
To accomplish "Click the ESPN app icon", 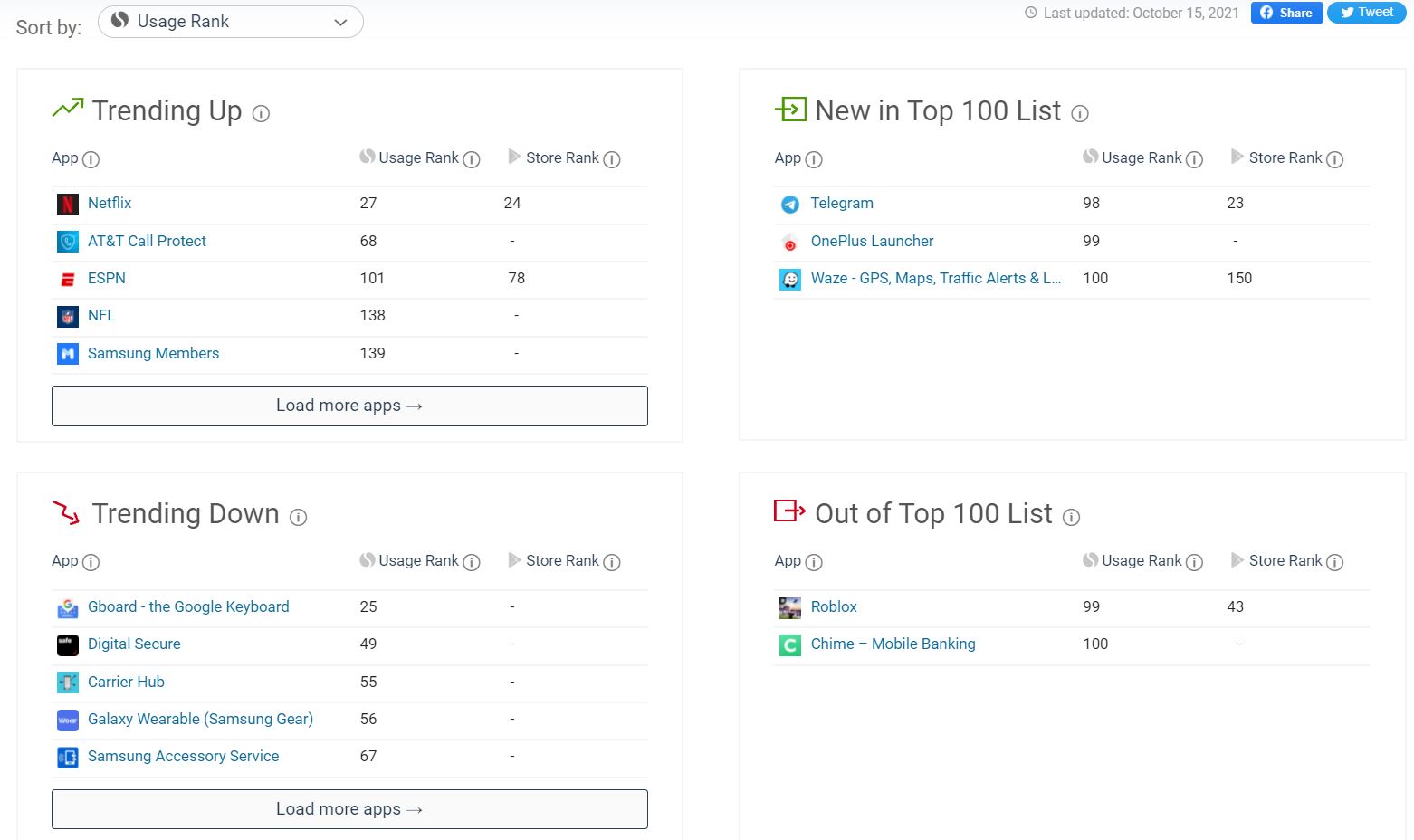I will [x=68, y=280].
